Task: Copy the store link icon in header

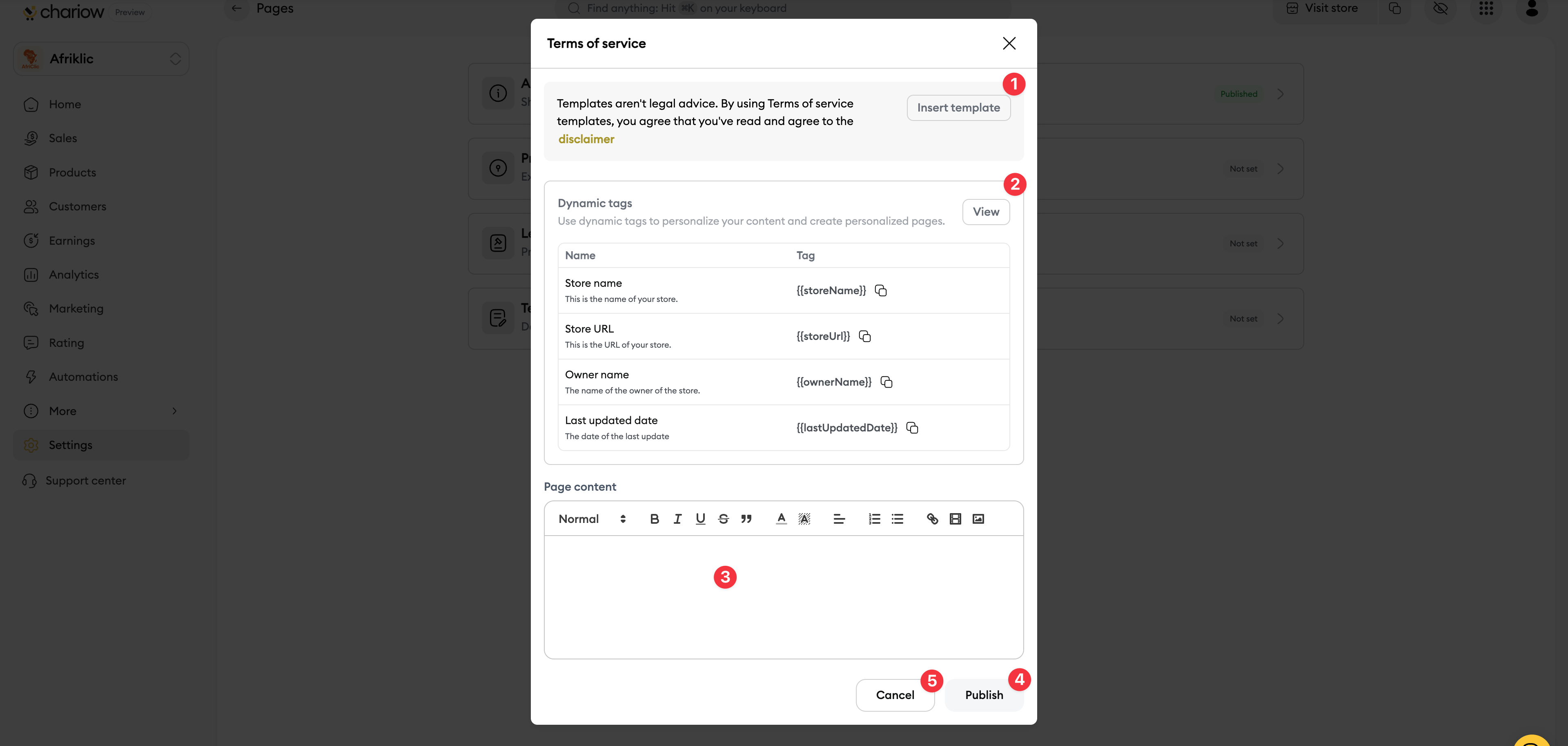Action: click(1394, 9)
